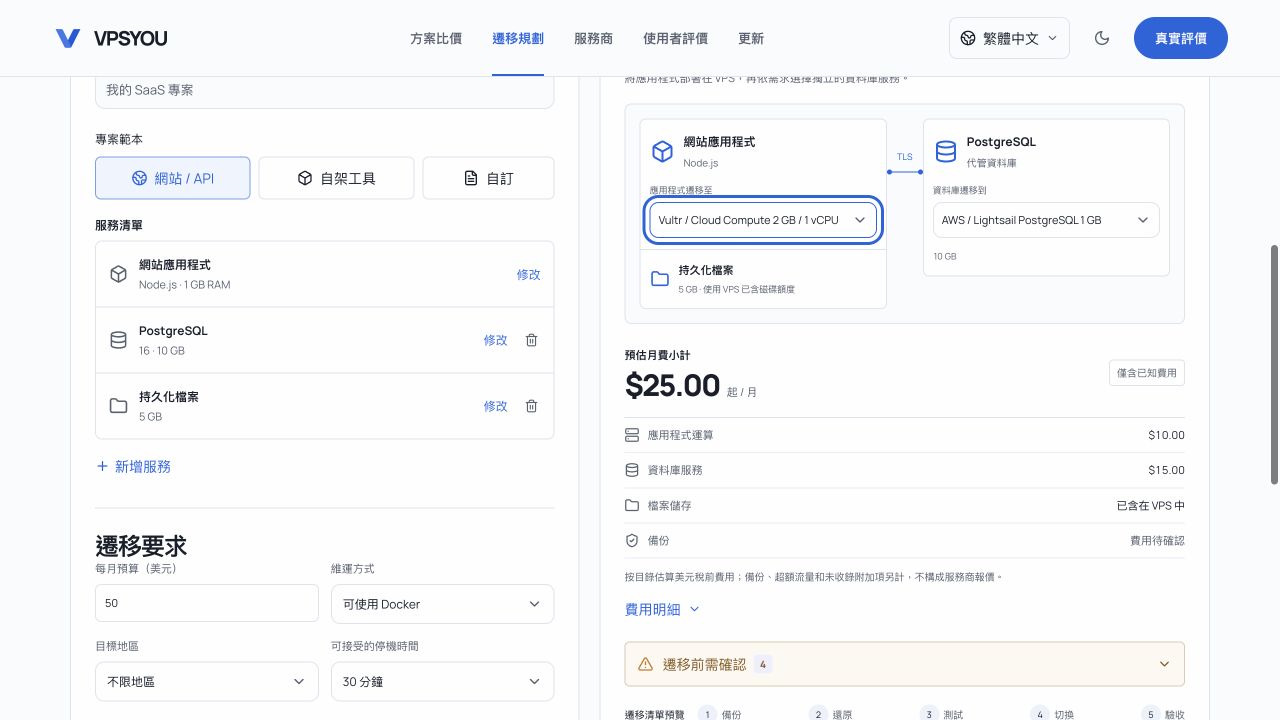This screenshot has width=1280, height=720.
Task: Click the 我的 SaaS 專案 name field
Action: click(324, 91)
